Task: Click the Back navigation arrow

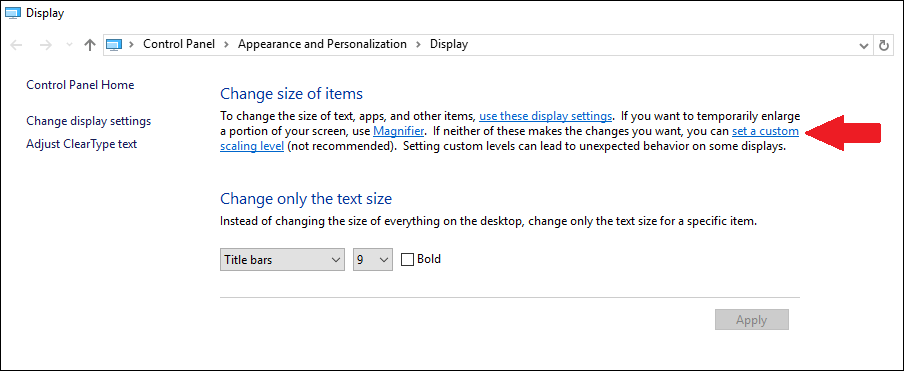Action: [x=16, y=45]
